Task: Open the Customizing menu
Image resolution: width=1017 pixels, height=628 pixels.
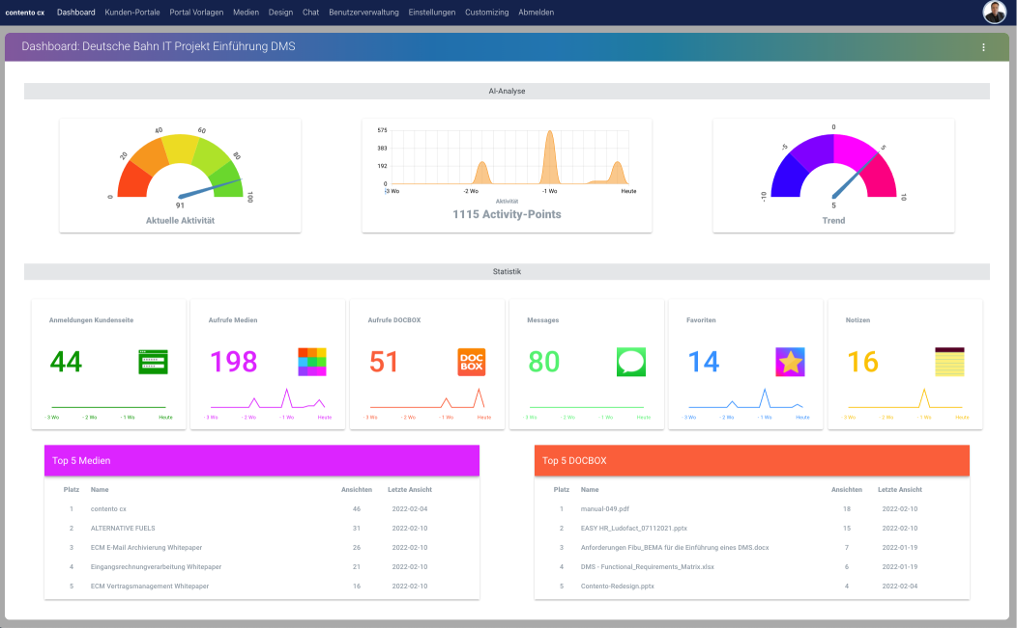Action: [487, 12]
